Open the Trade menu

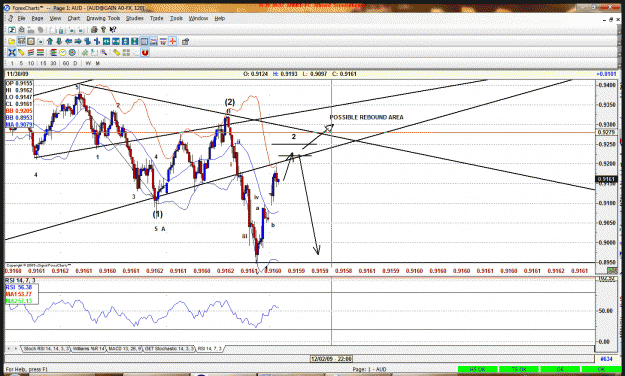click(x=157, y=18)
